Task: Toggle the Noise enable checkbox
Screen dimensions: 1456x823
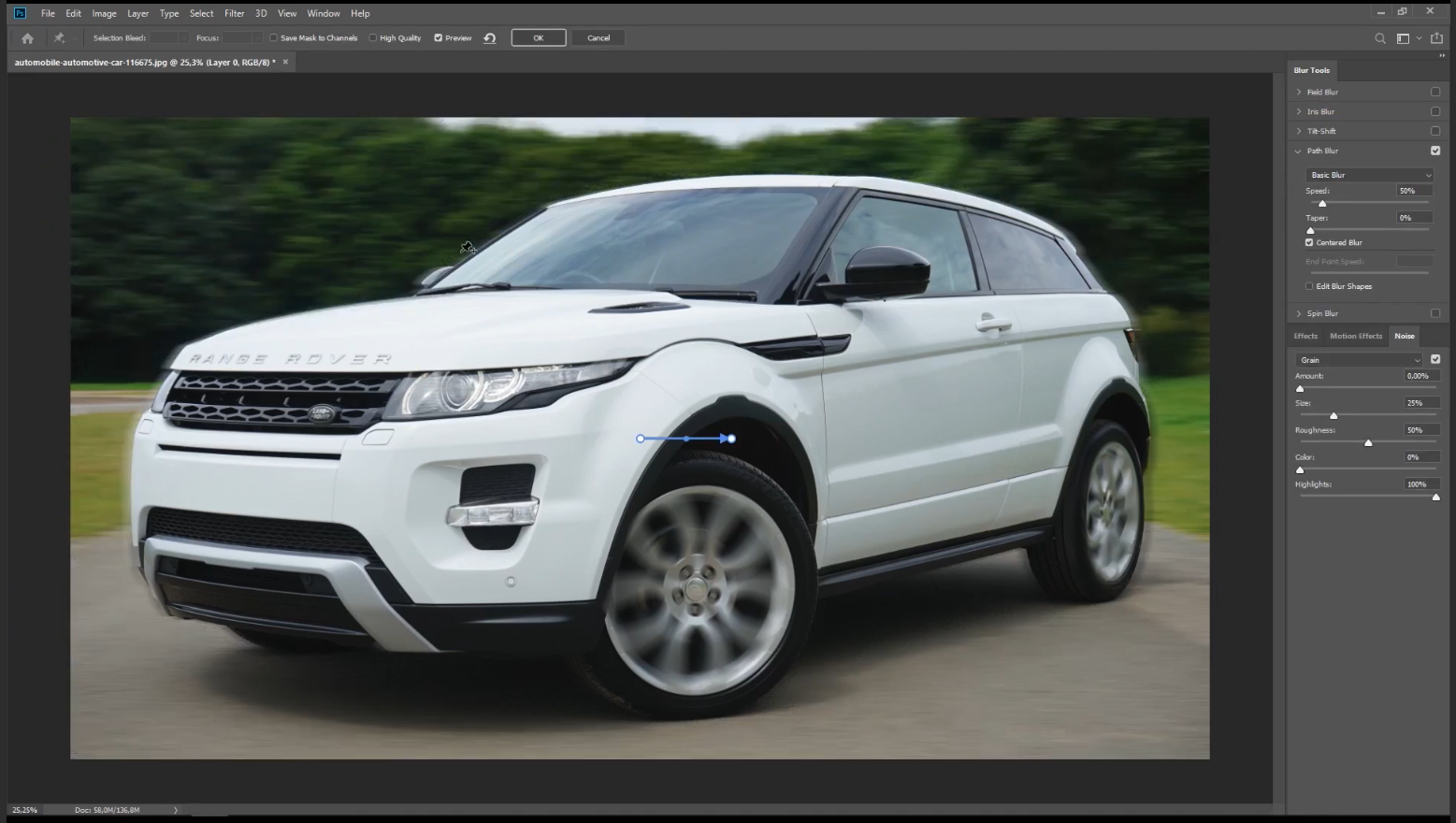Action: pos(1435,359)
